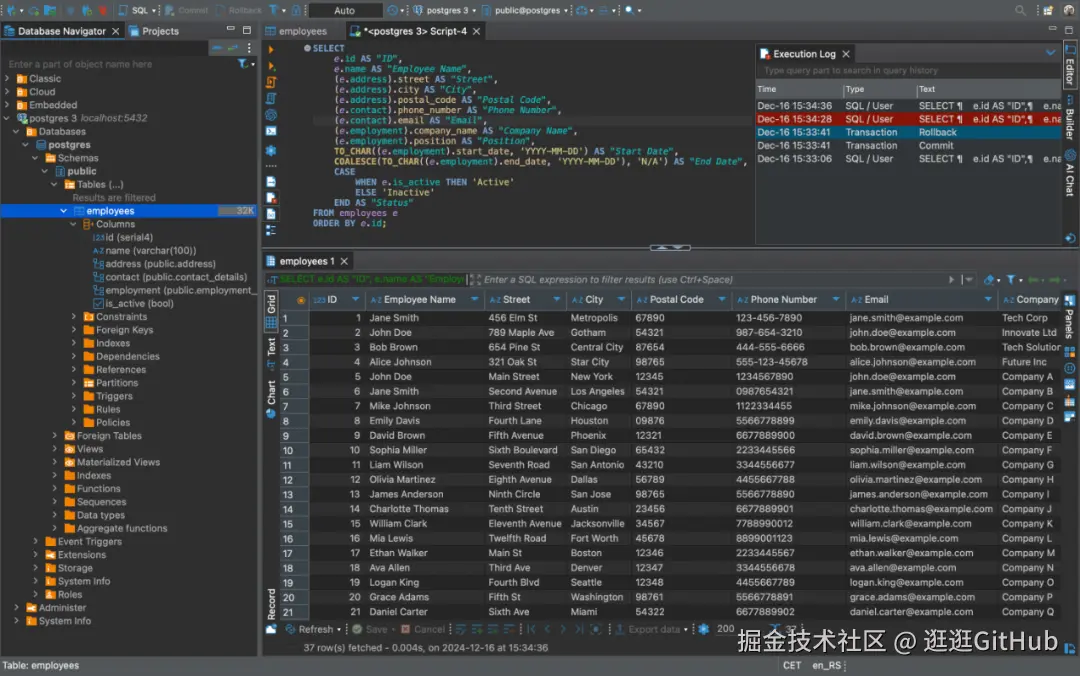Open the Auto transaction mode dropdown
Image resolution: width=1080 pixels, height=676 pixels.
[x=344, y=10]
